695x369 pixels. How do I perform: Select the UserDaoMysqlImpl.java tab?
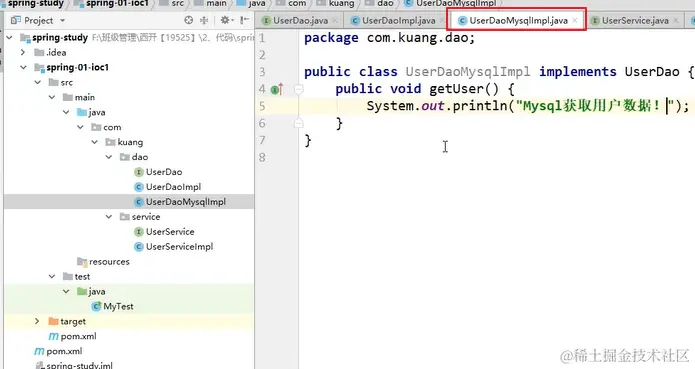[518, 20]
